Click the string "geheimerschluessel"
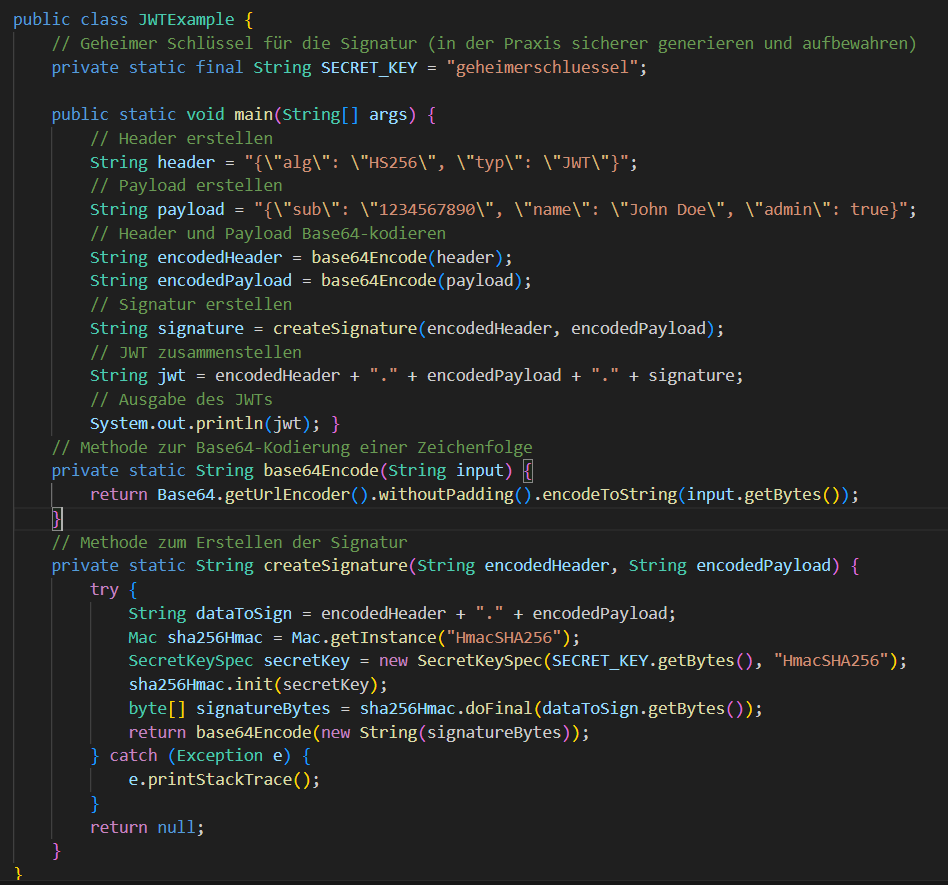Screen dimensions: 948x885 coord(542,67)
